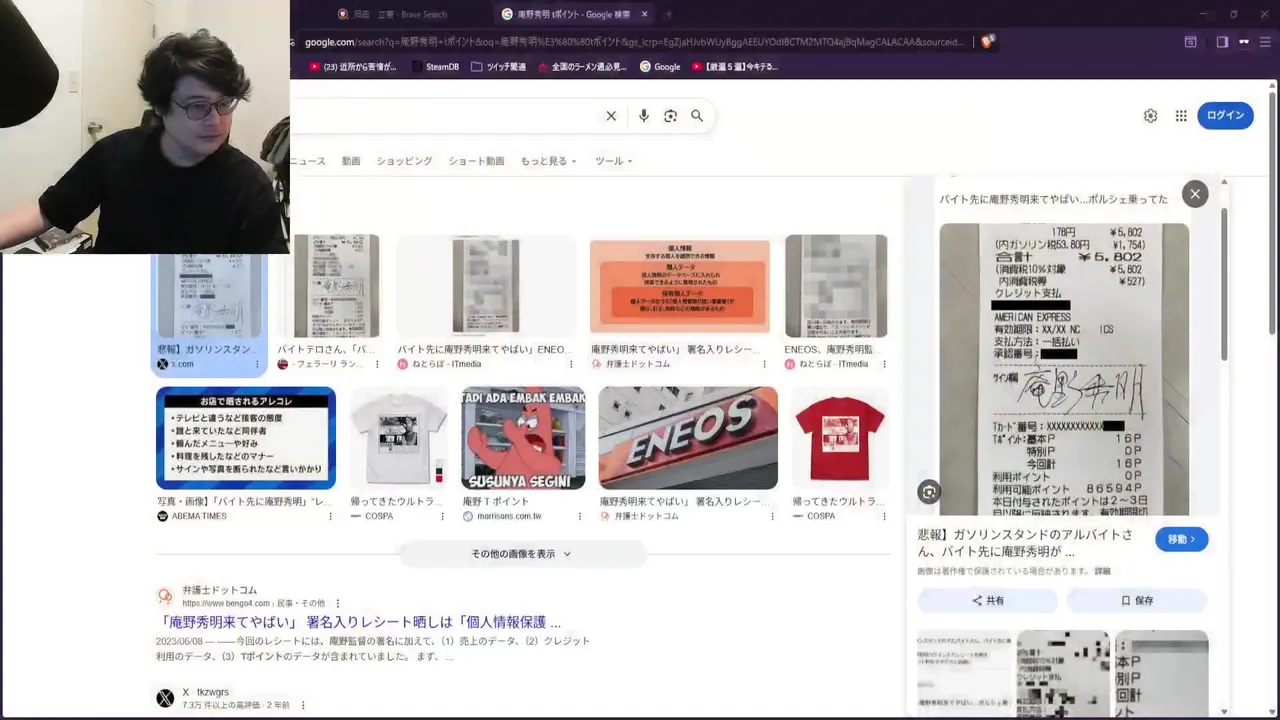The image size is (1280, 720).
Task: Toggle the Brave sidebar panel icon
Action: tap(1222, 42)
